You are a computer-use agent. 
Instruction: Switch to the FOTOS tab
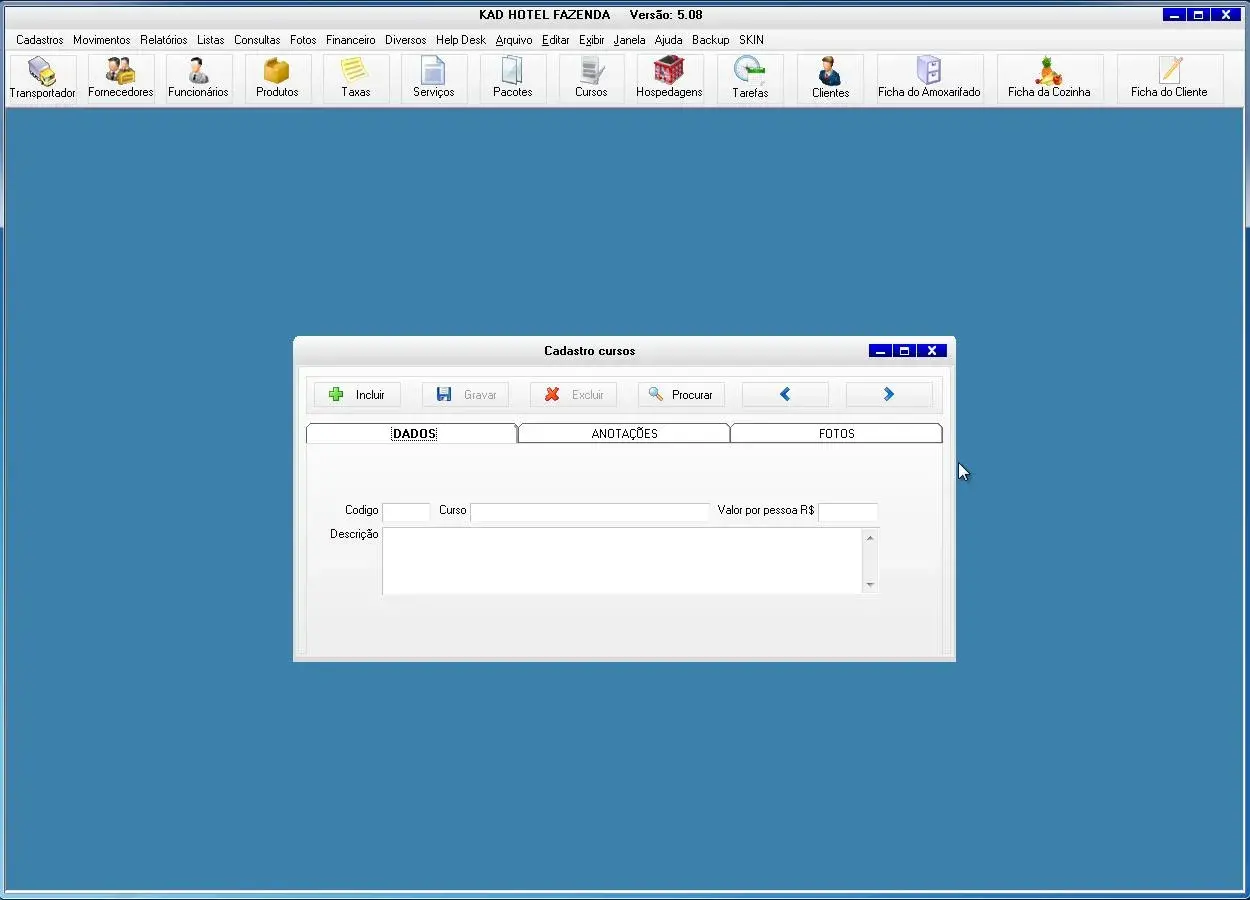pos(836,434)
